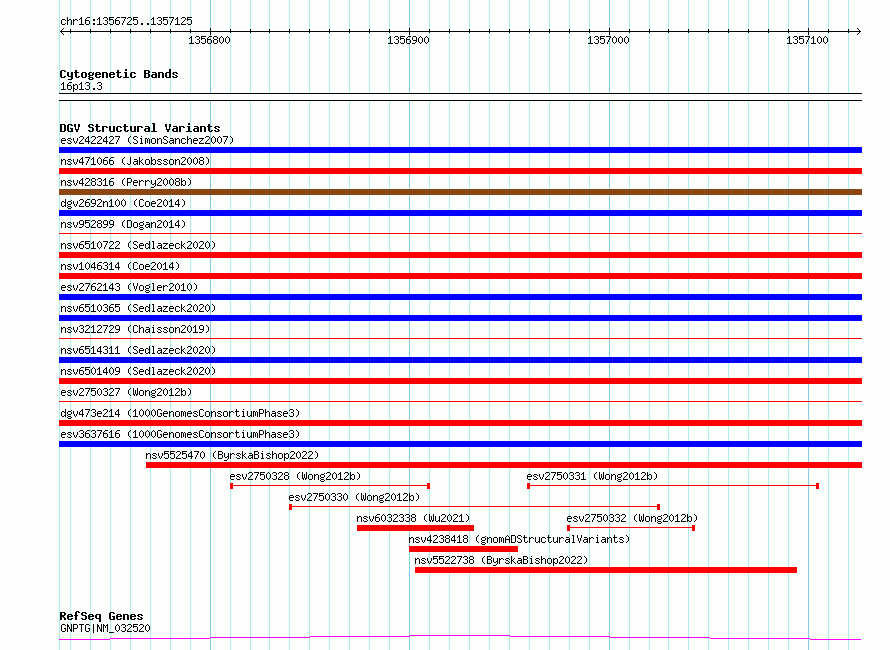Click the nsv3212729 (Chaisson2019) variant label

click(x=135, y=329)
